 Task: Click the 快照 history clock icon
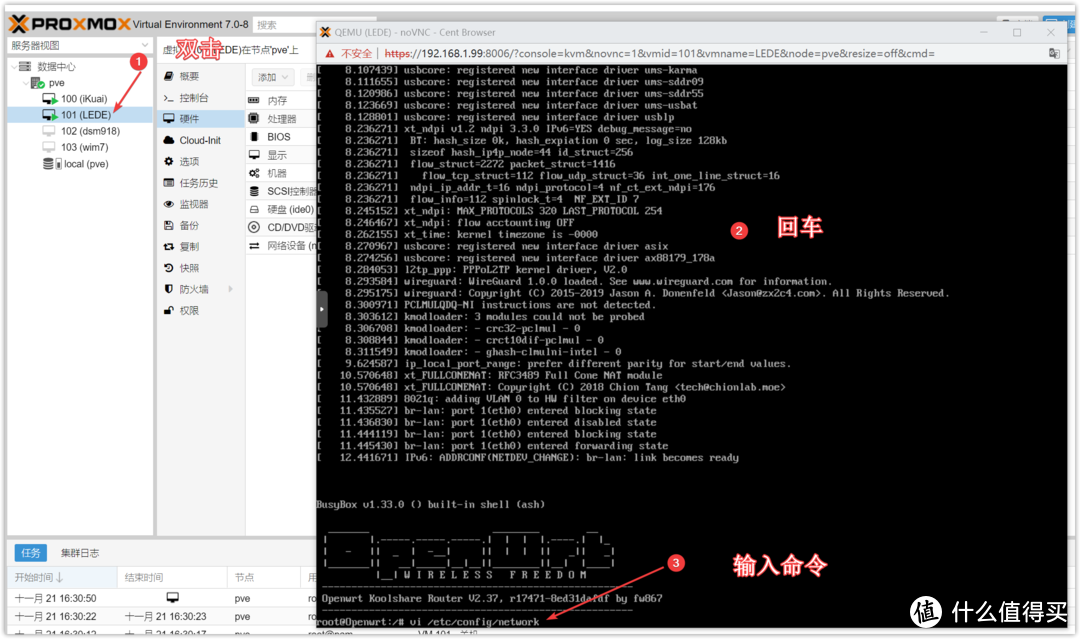169,268
